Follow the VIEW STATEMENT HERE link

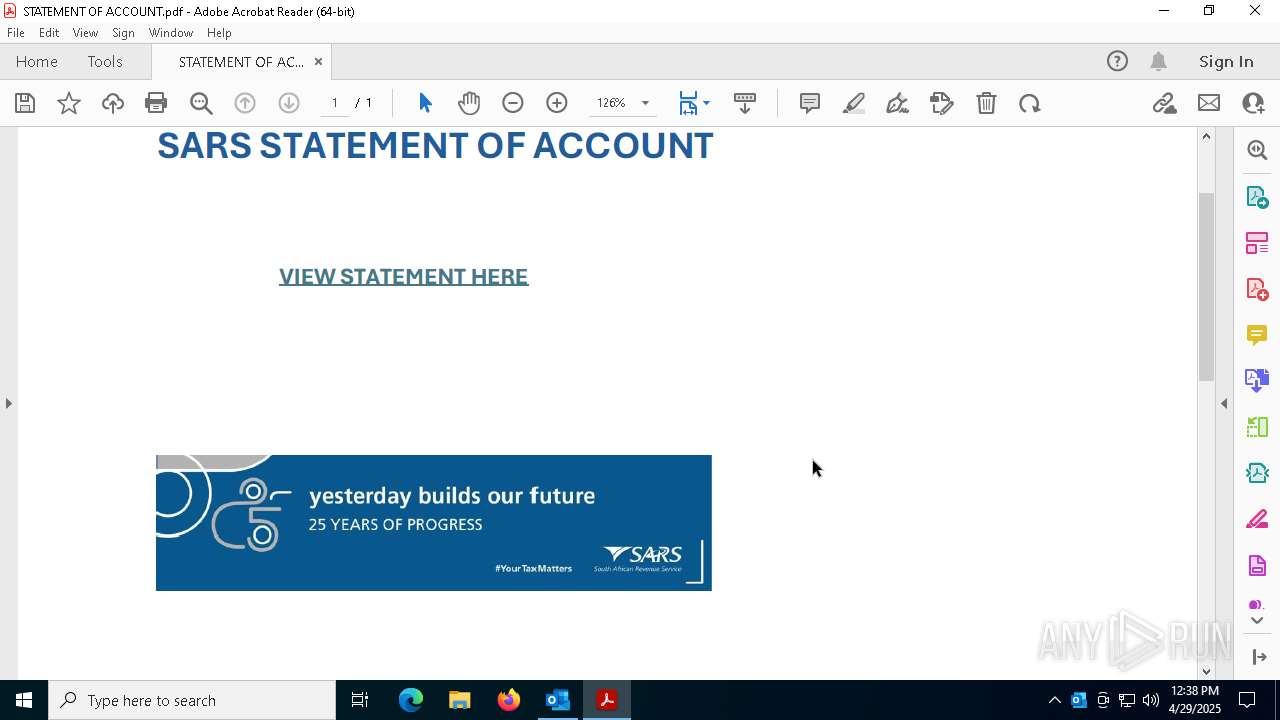(403, 277)
